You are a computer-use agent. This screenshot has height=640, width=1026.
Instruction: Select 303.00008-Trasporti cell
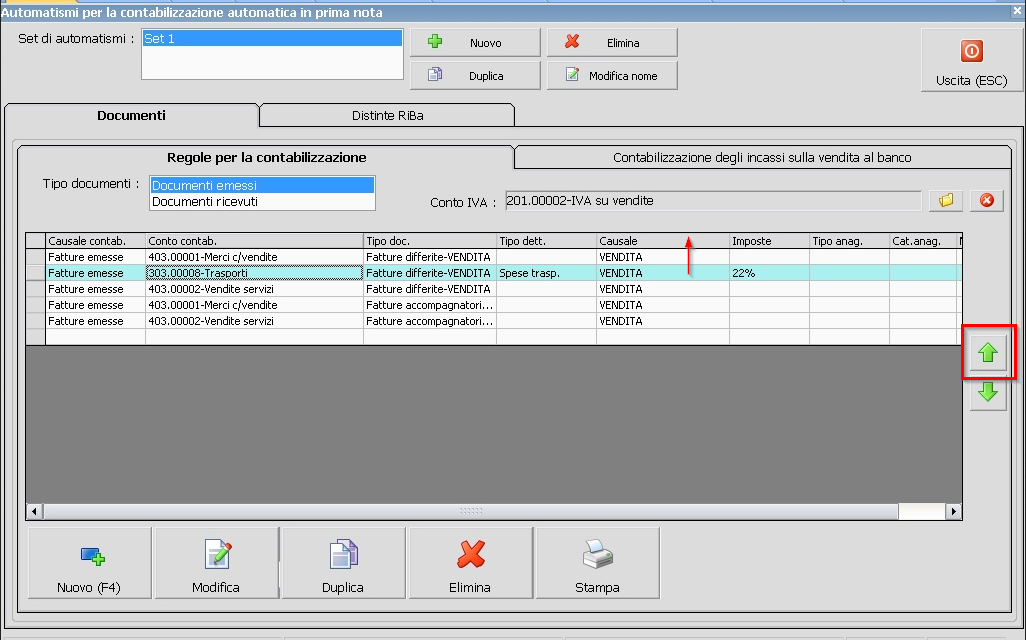255,273
